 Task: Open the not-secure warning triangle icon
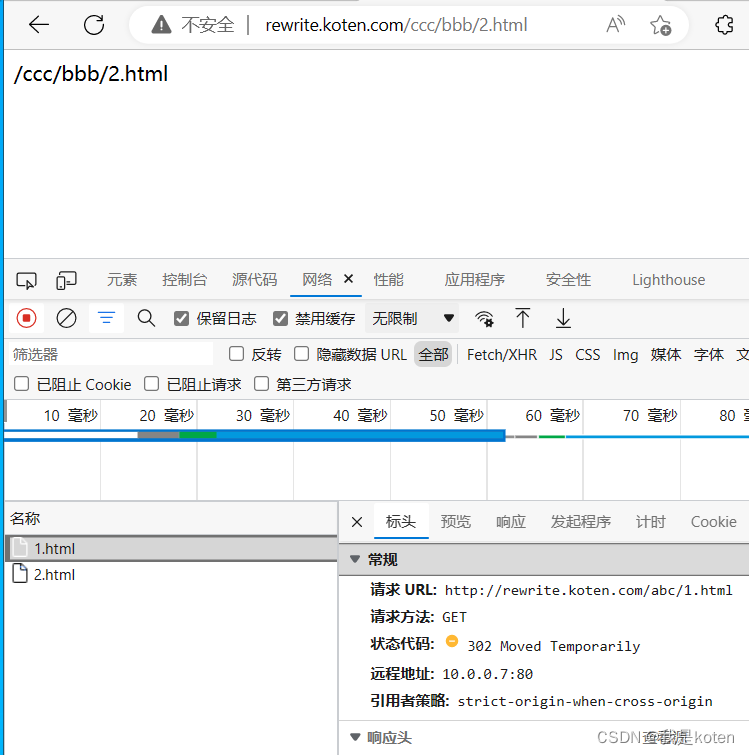tap(161, 25)
